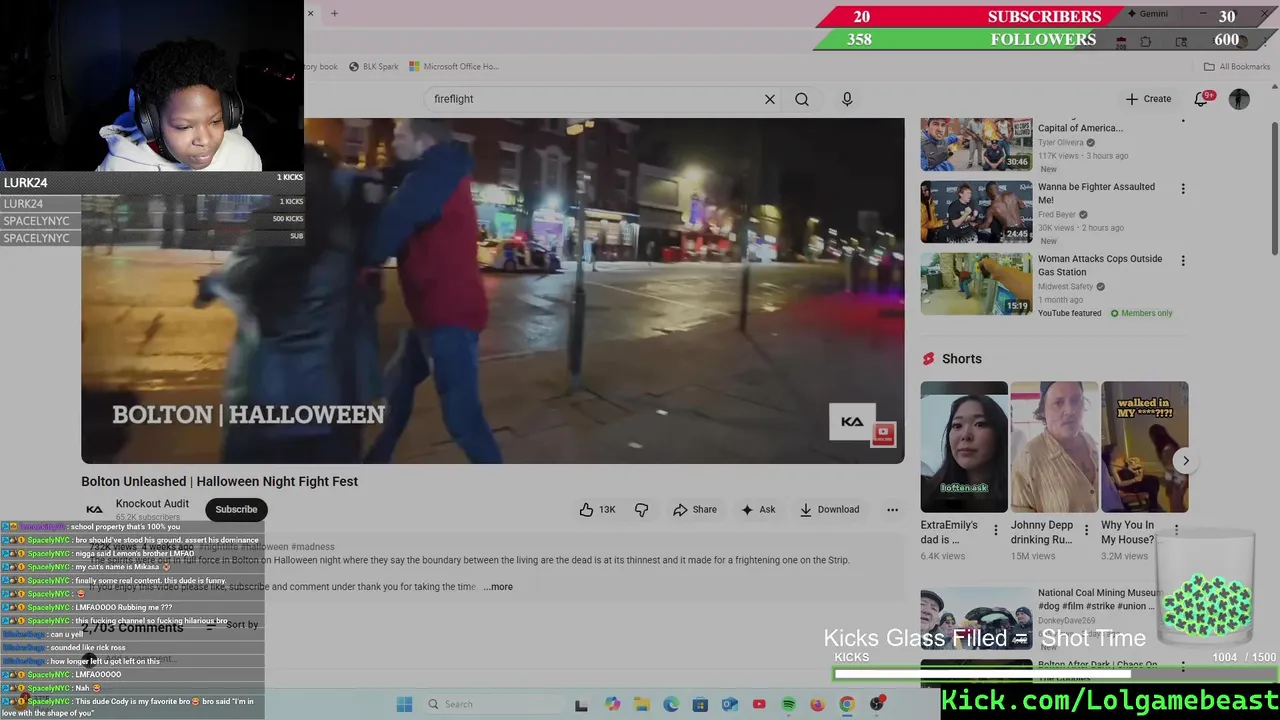Click the Windows Start button

(x=404, y=704)
